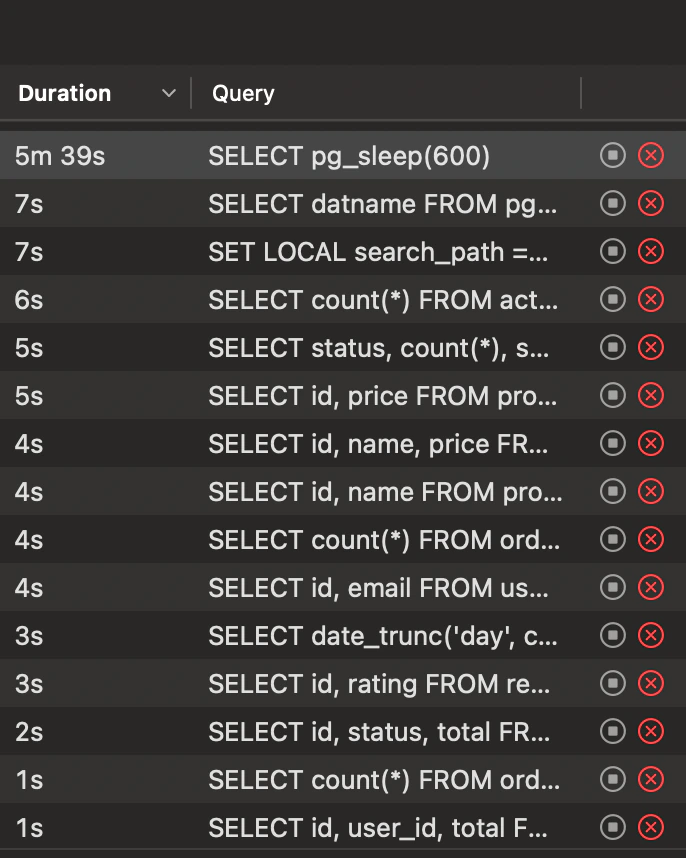Stop the SELECT id, rating query

coord(613,683)
